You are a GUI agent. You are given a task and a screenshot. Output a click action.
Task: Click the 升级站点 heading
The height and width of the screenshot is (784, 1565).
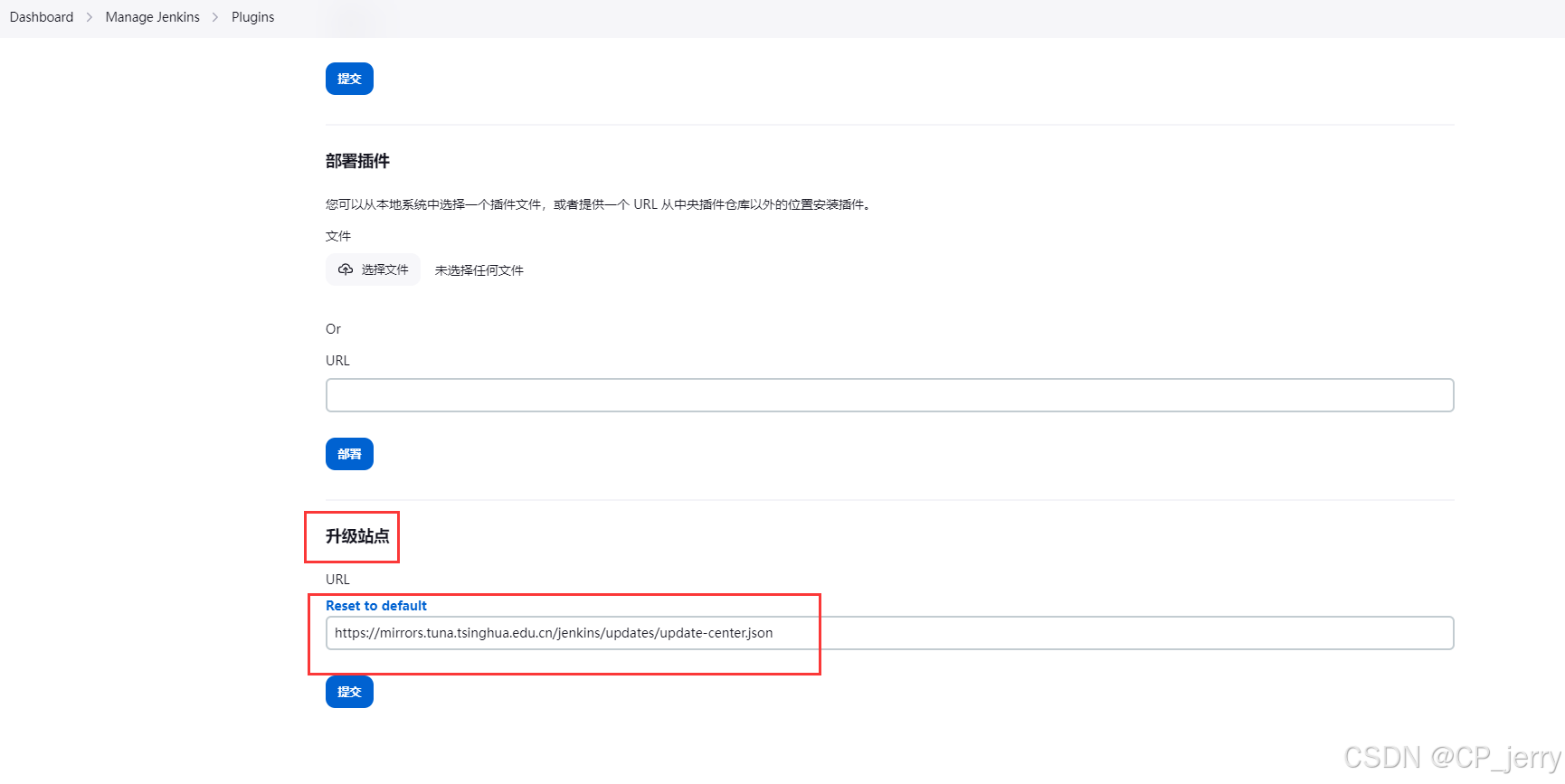[357, 536]
